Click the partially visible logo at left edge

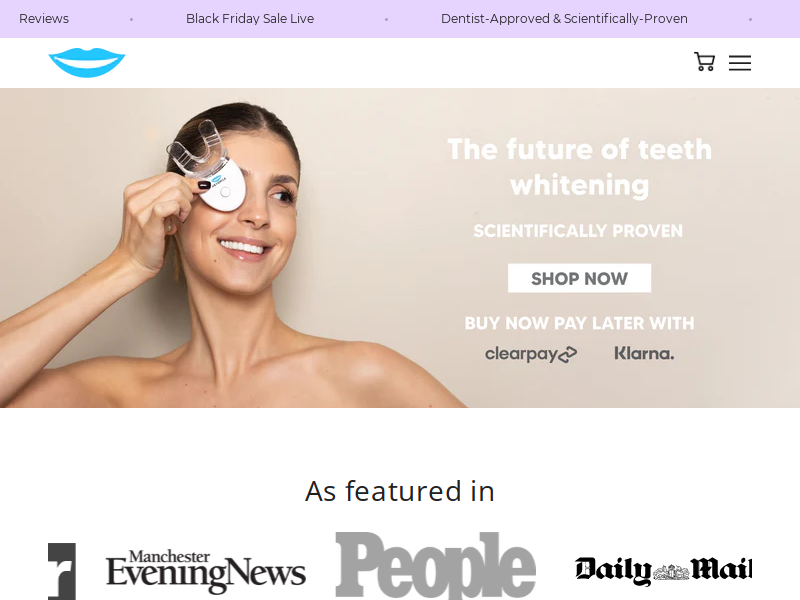click(62, 571)
